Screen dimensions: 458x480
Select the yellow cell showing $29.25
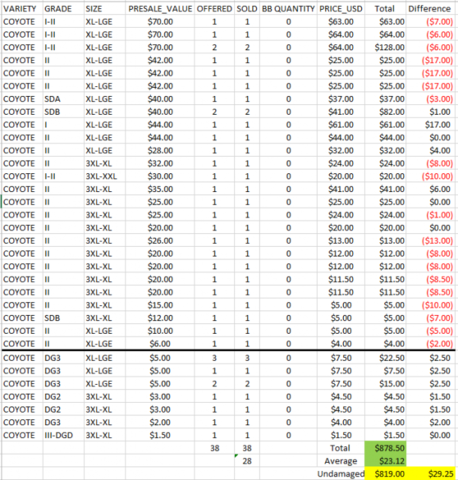click(x=430, y=474)
